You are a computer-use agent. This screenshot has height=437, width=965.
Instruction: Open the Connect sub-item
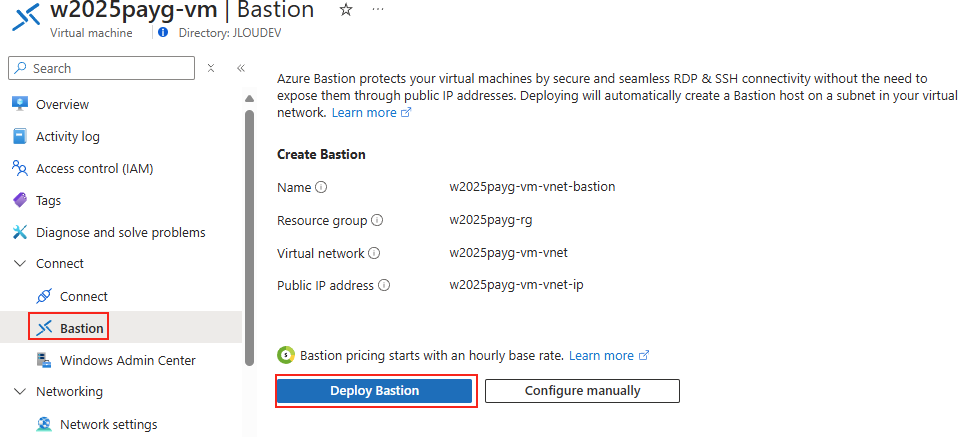(84, 297)
